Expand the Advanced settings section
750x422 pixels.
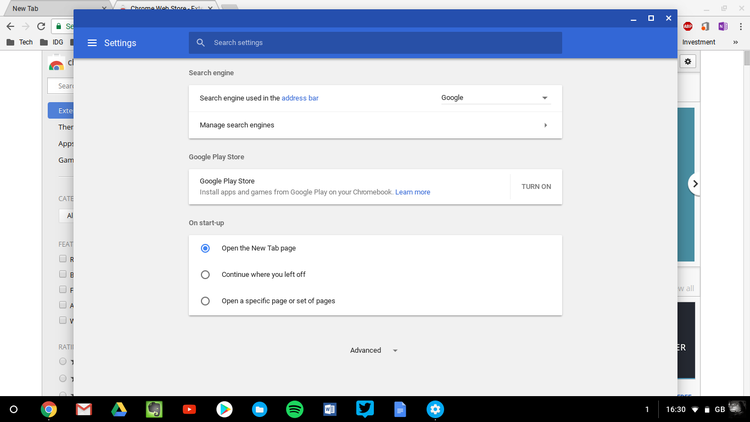(x=374, y=350)
